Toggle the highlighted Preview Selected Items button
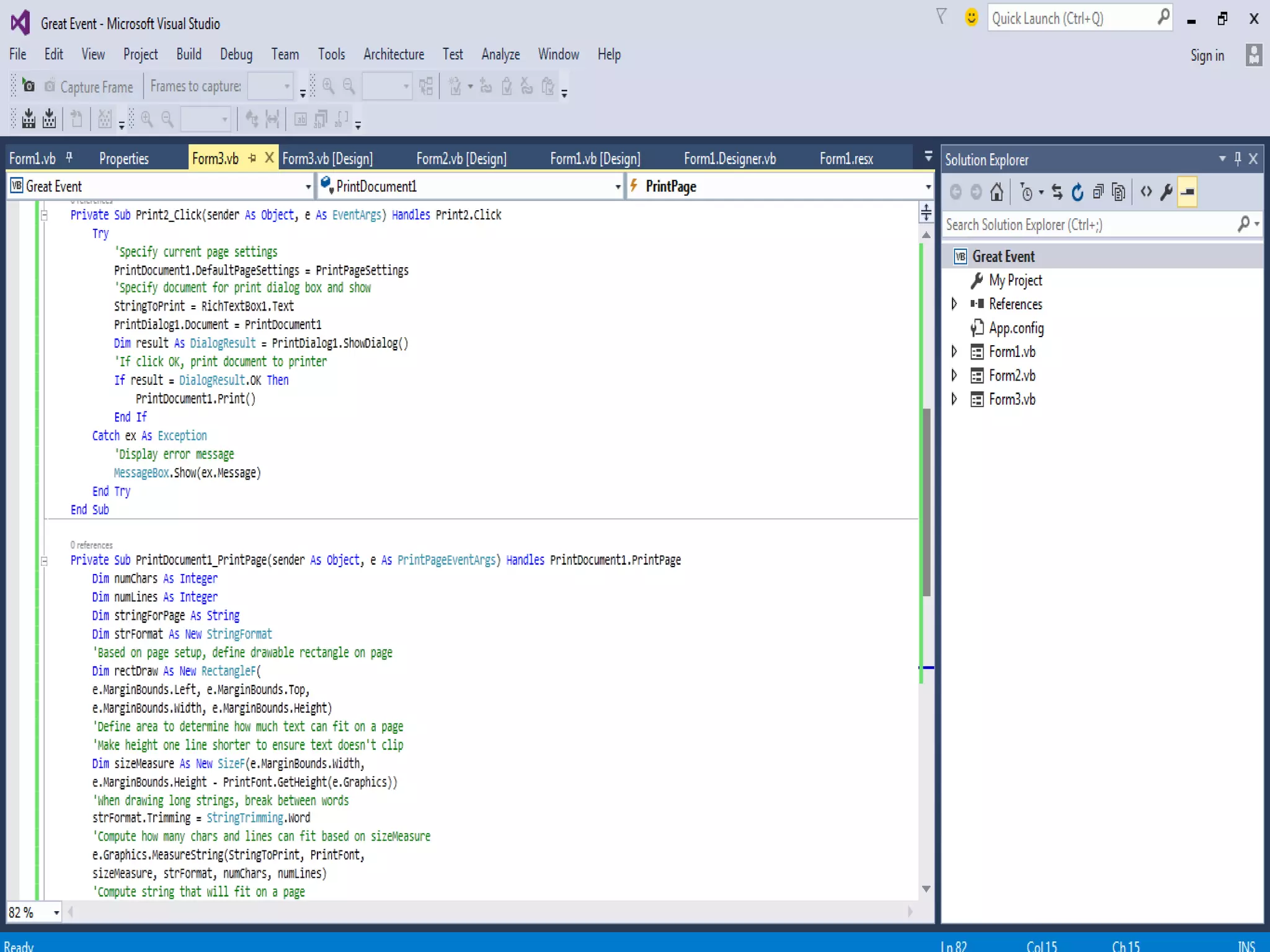The height and width of the screenshot is (952, 1270). 1187,192
